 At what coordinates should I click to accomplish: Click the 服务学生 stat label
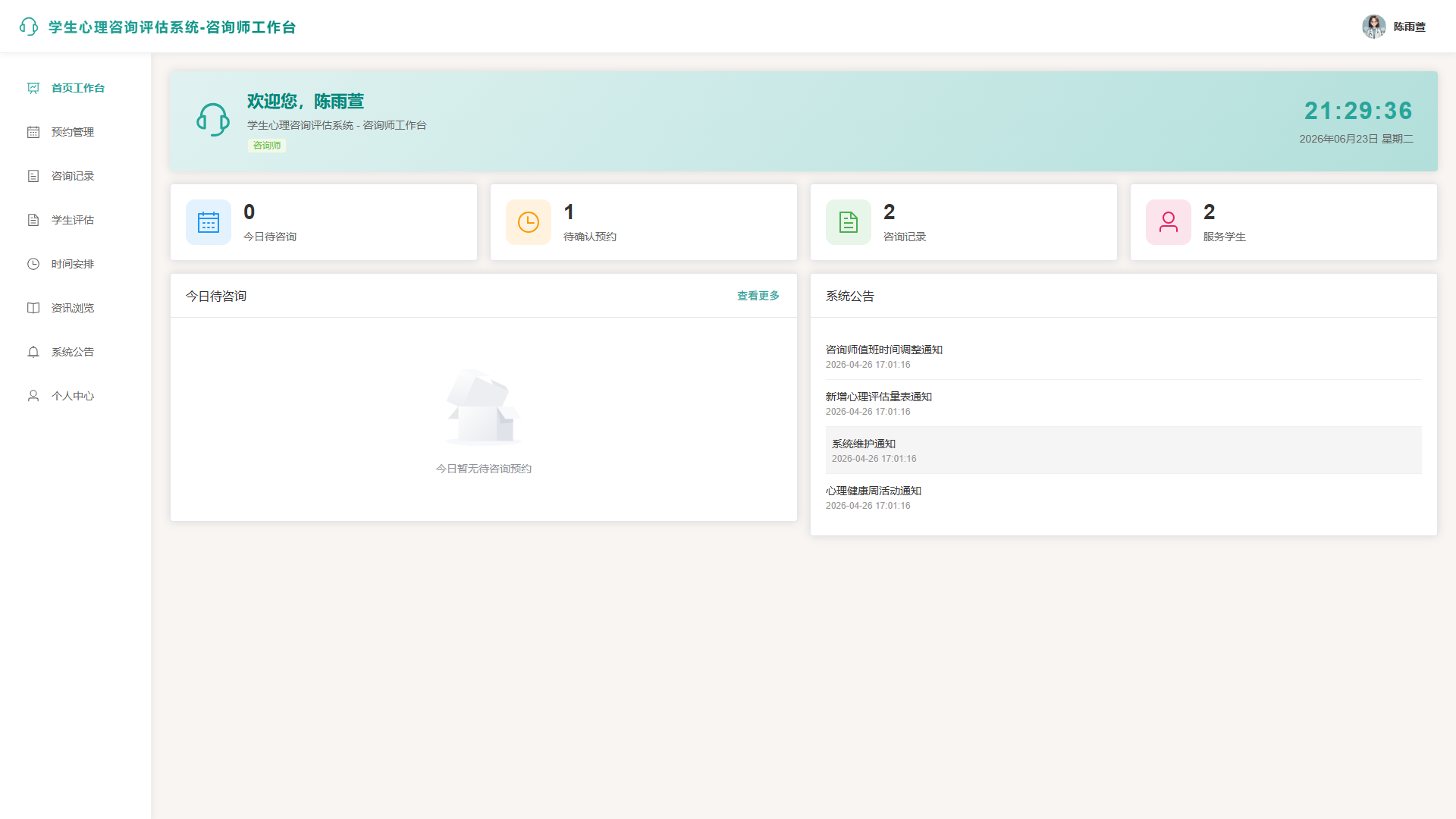(1225, 237)
